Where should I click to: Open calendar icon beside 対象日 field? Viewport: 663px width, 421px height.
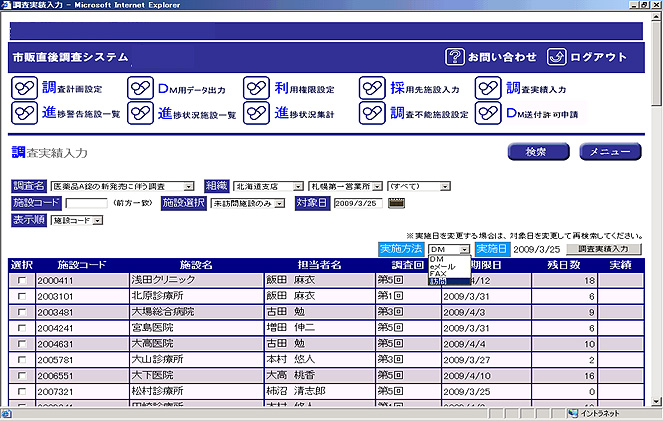point(397,203)
